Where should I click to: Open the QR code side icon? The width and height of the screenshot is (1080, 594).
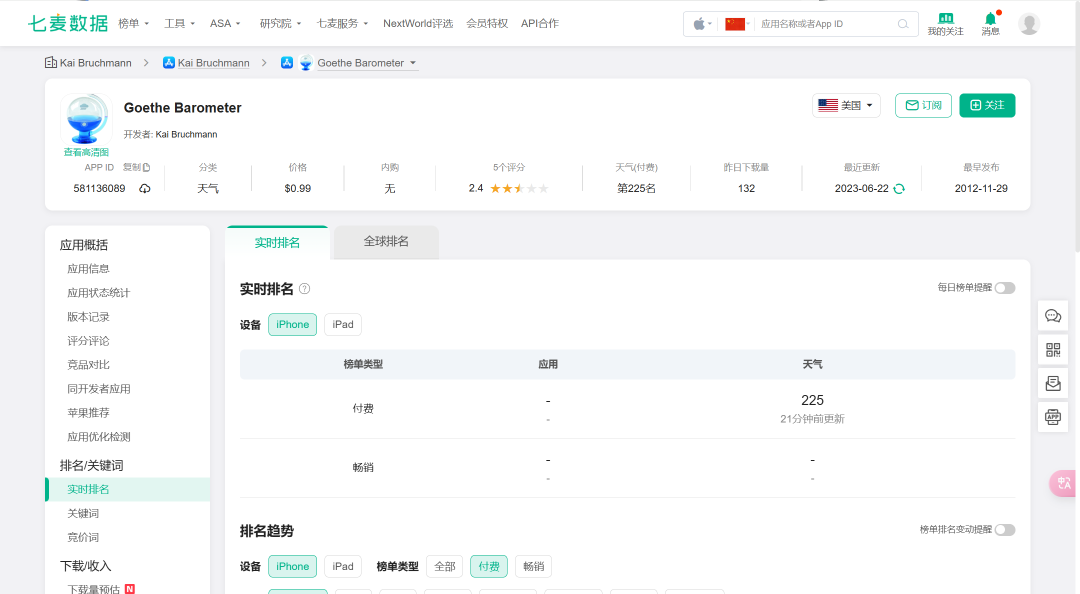[x=1053, y=350]
